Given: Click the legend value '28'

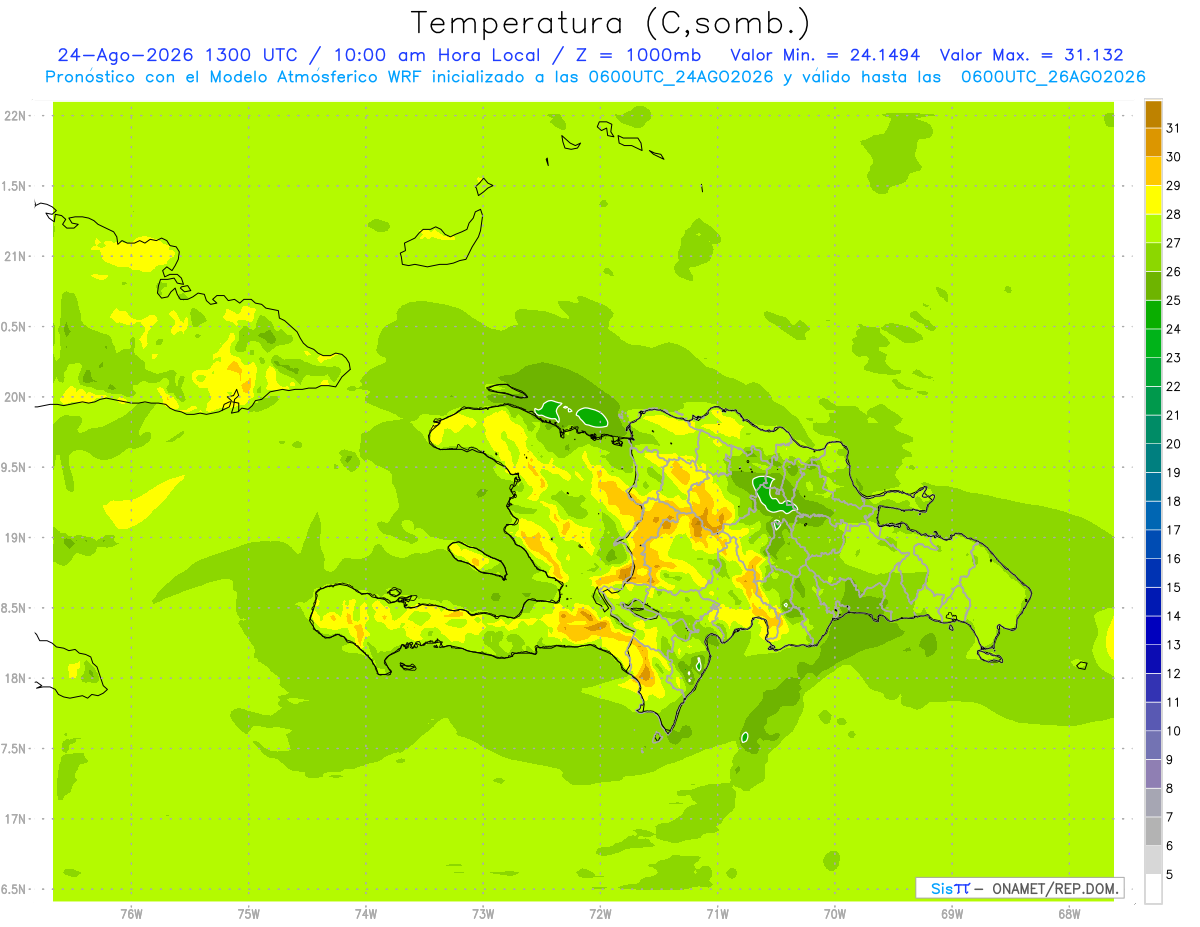Looking at the screenshot, I should [x=1174, y=214].
